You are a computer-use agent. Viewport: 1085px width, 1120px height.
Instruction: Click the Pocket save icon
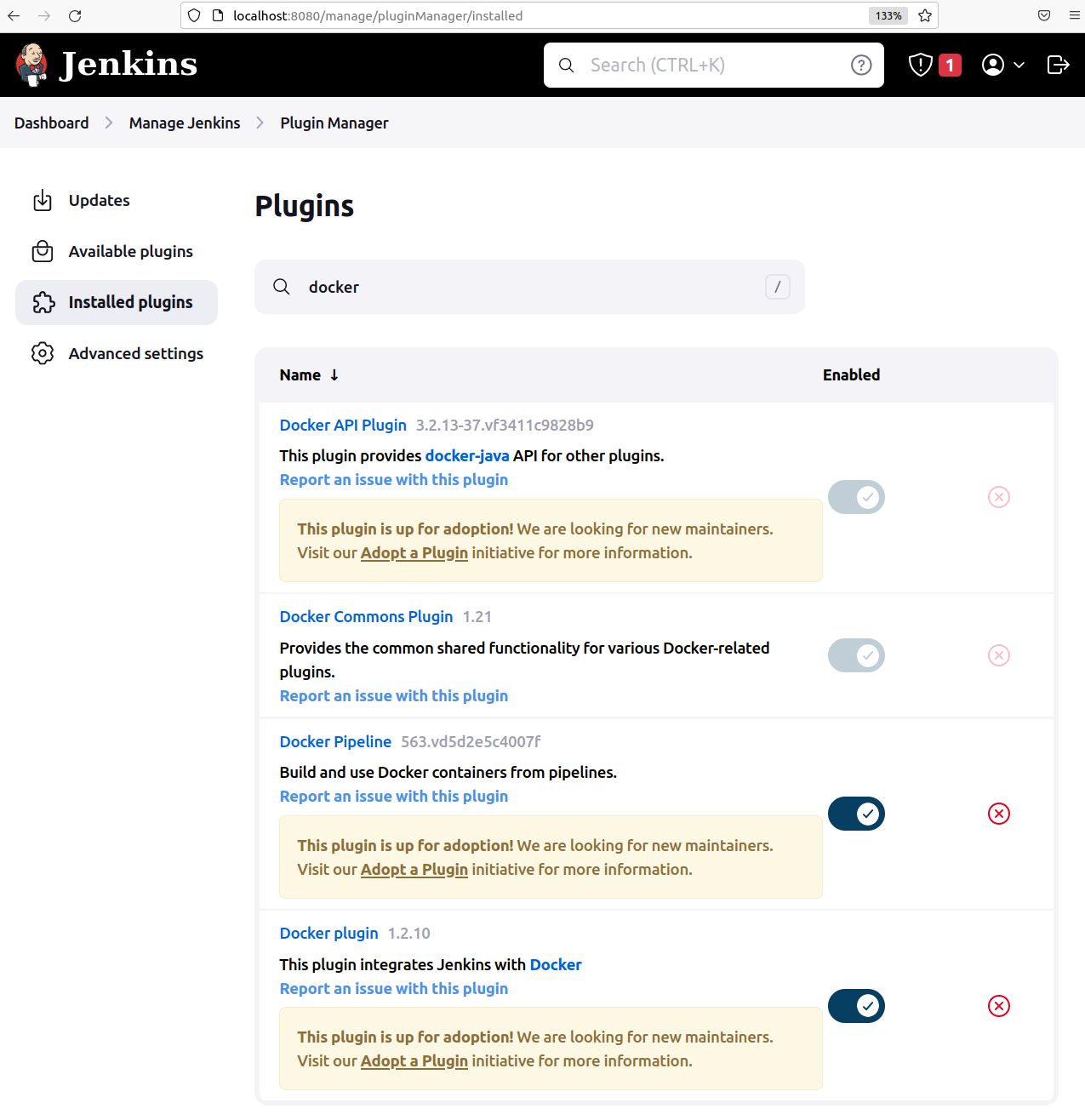1044,15
